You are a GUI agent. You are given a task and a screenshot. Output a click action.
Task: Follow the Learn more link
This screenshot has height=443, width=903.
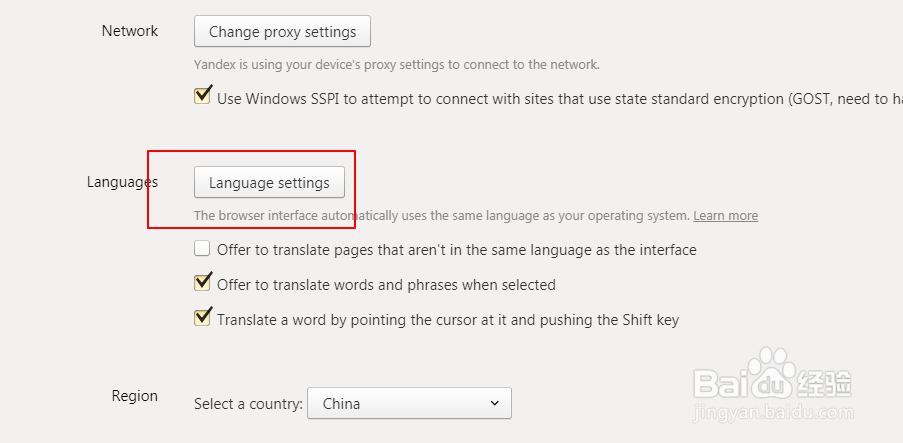725,216
